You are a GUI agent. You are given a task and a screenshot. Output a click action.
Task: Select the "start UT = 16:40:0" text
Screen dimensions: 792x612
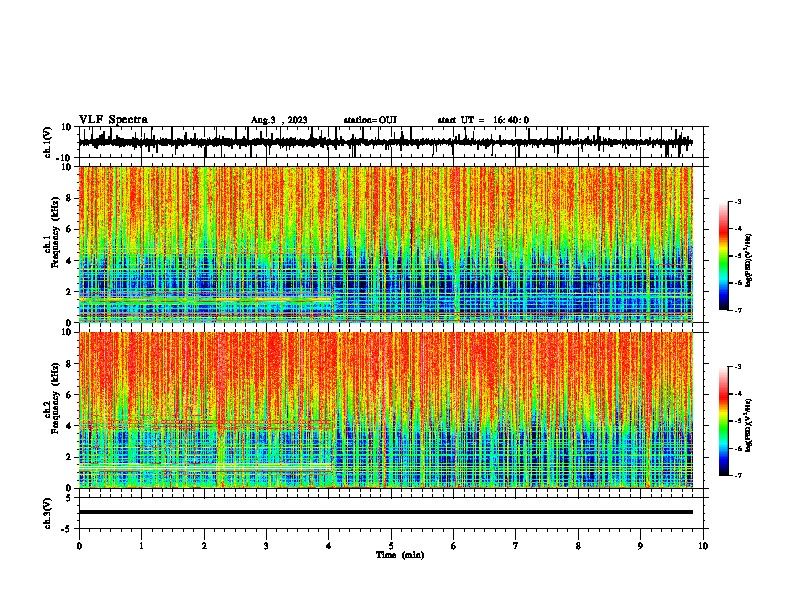click(483, 120)
